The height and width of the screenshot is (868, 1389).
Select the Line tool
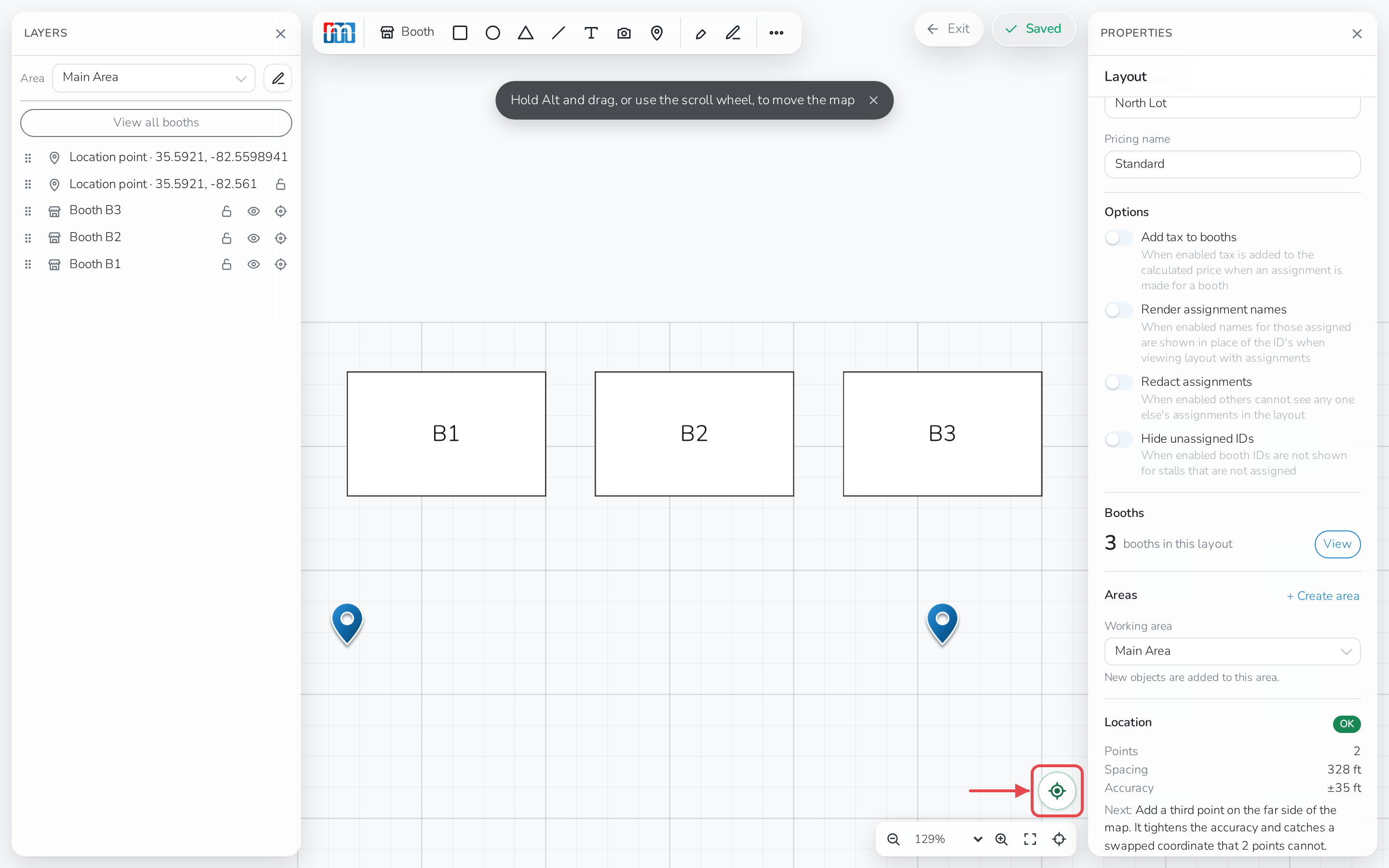[558, 33]
